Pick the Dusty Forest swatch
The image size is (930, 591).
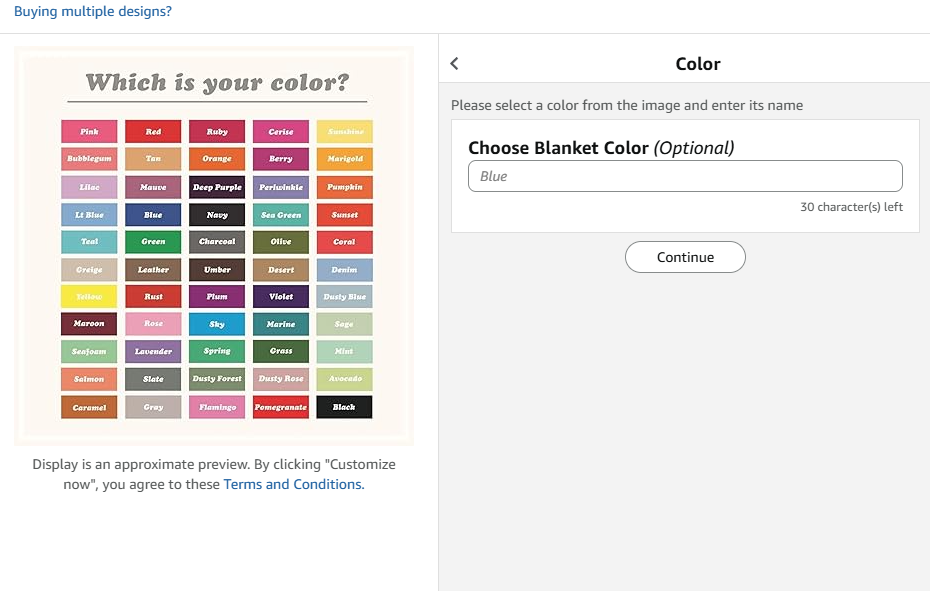click(x=217, y=379)
